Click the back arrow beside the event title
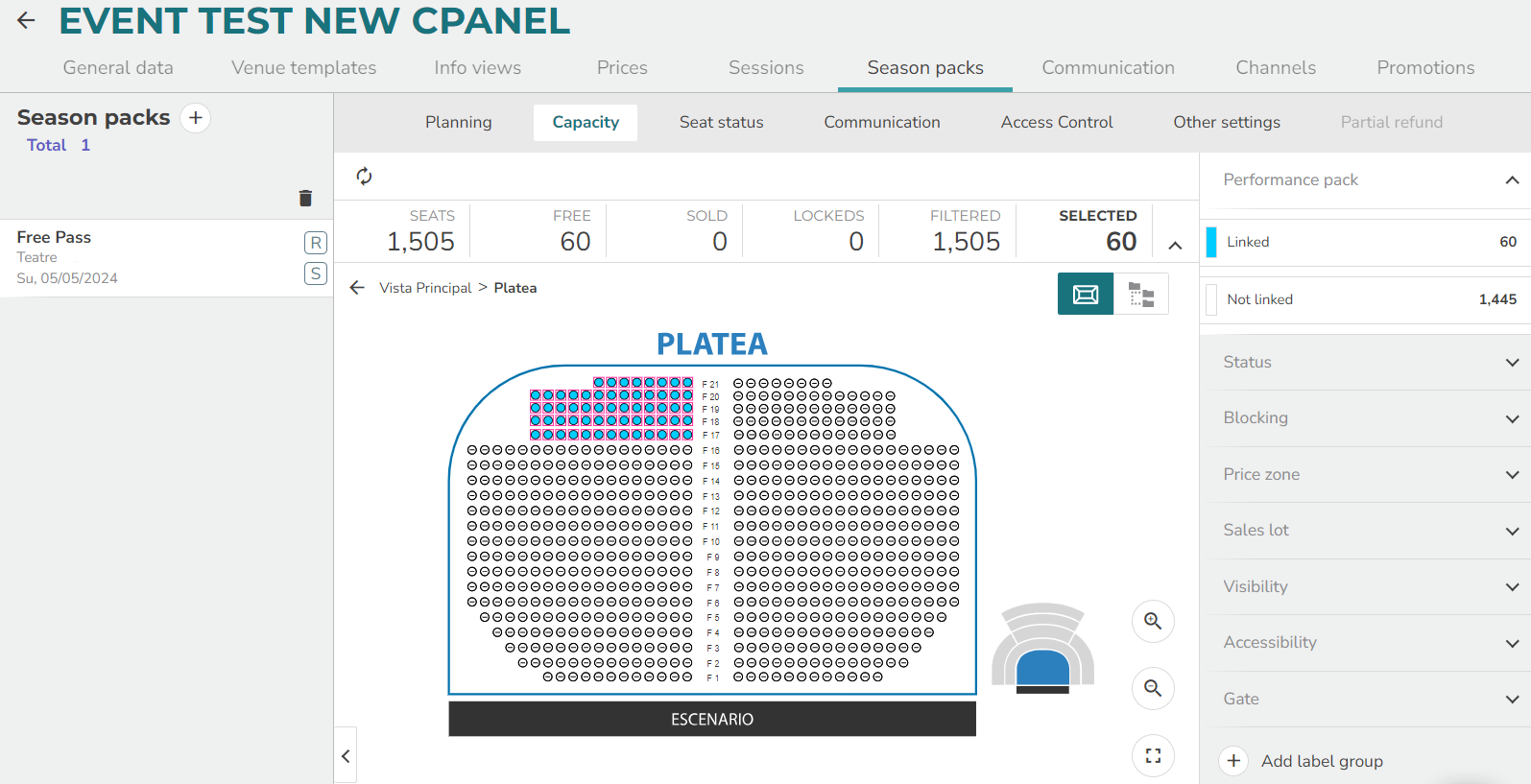This screenshot has height=784, width=1531. pos(26,20)
